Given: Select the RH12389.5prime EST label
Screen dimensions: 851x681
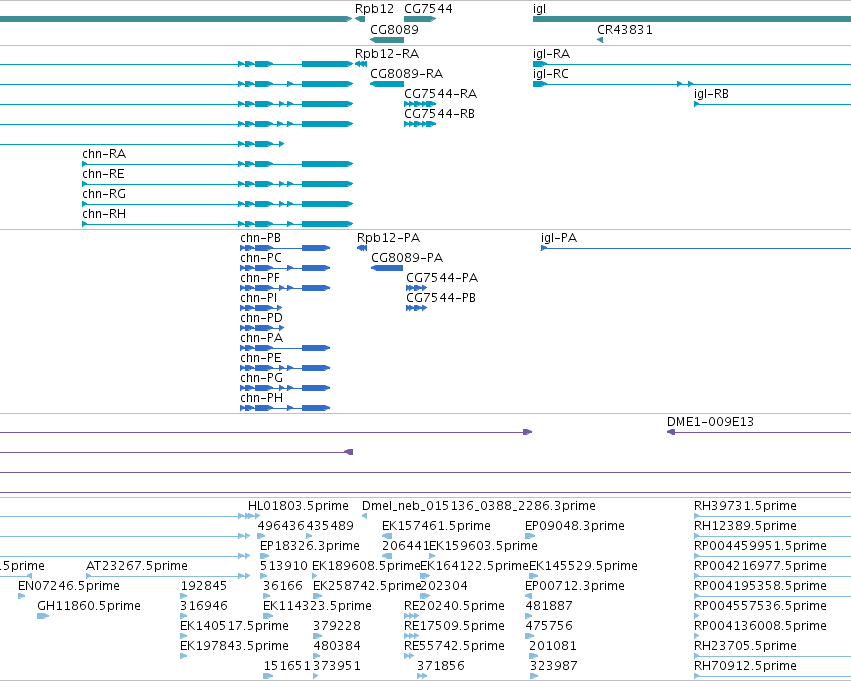Looking at the screenshot, I should (745, 526).
